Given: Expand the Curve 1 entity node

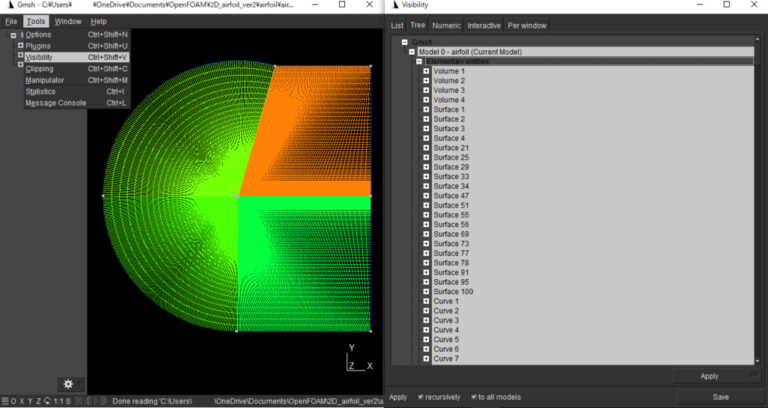Looking at the screenshot, I should coord(426,301).
